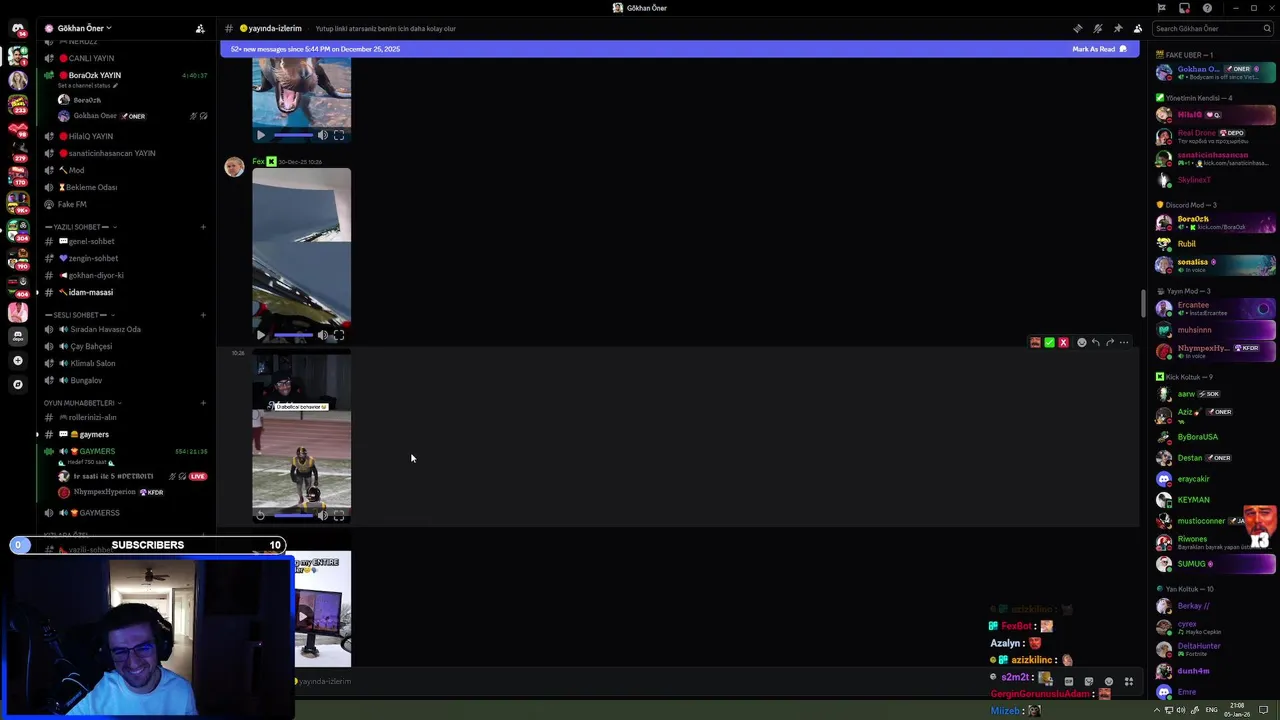Fullscreen Fex's second video

pos(339,335)
